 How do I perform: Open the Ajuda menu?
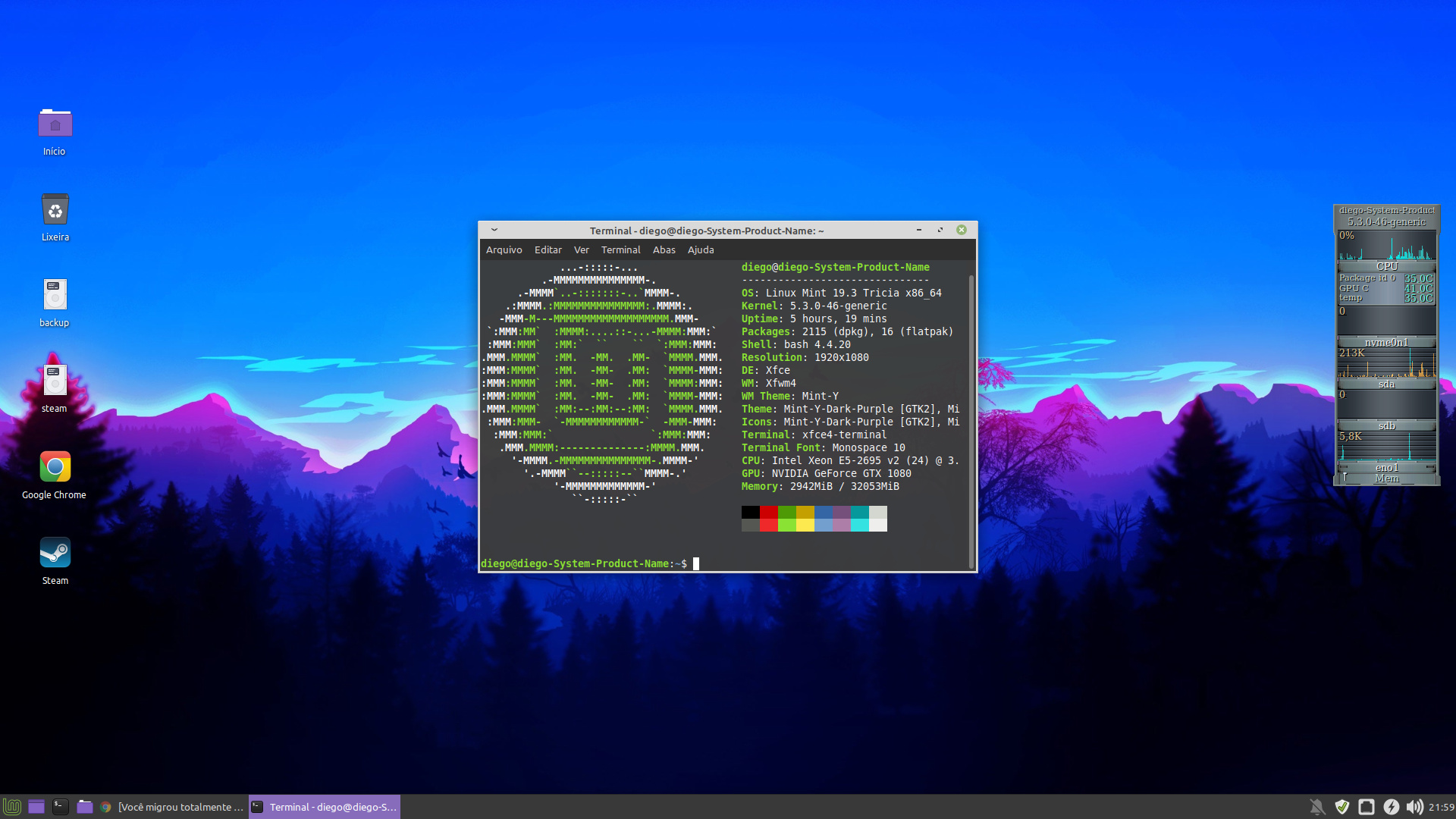click(700, 249)
